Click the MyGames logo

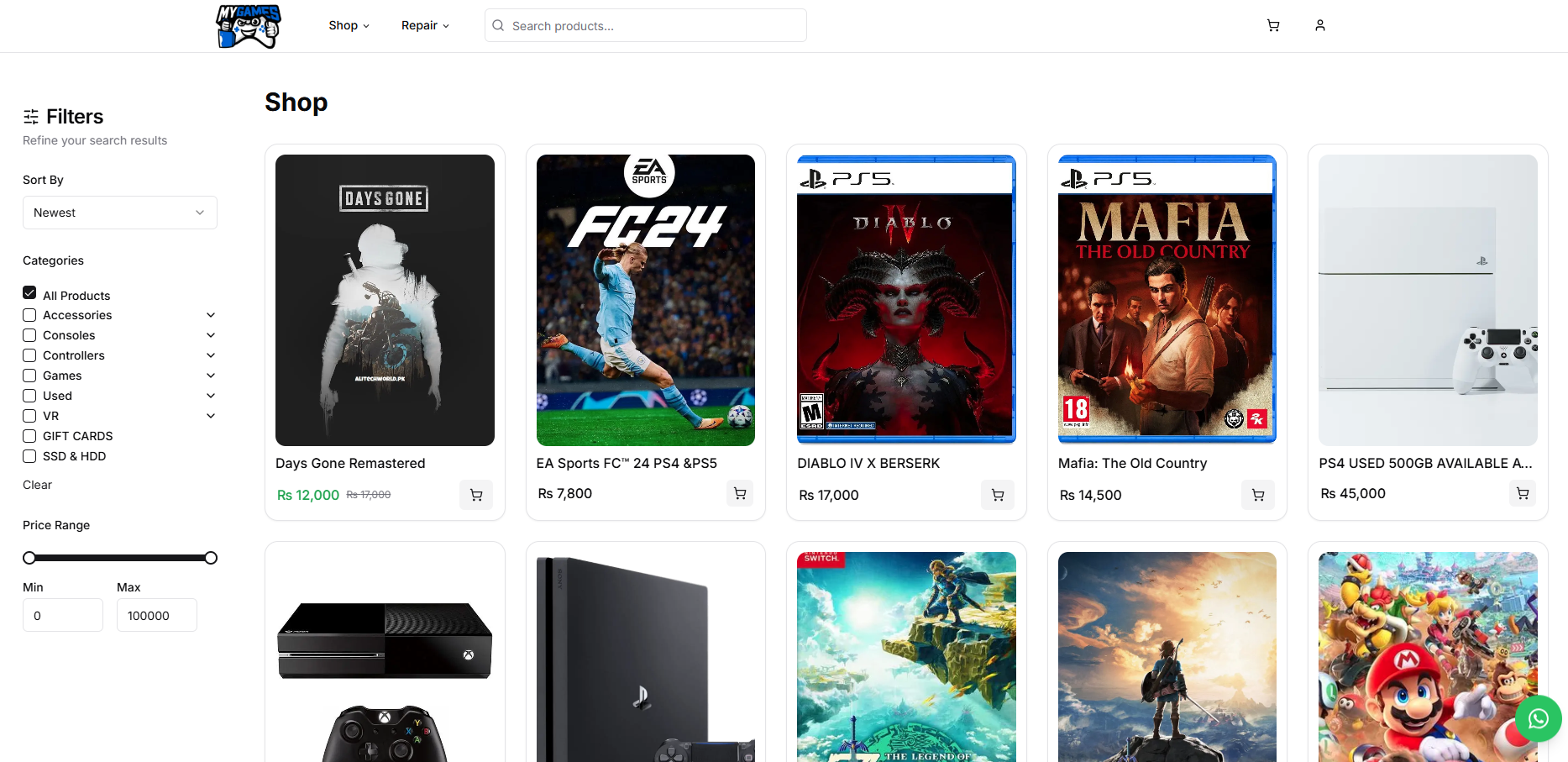pos(248,26)
